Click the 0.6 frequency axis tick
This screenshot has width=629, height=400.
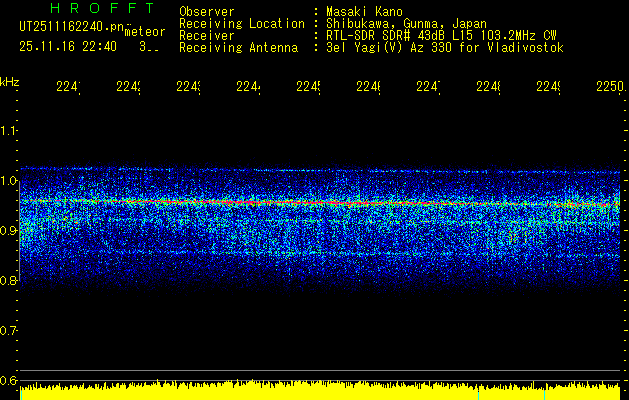click(9, 380)
